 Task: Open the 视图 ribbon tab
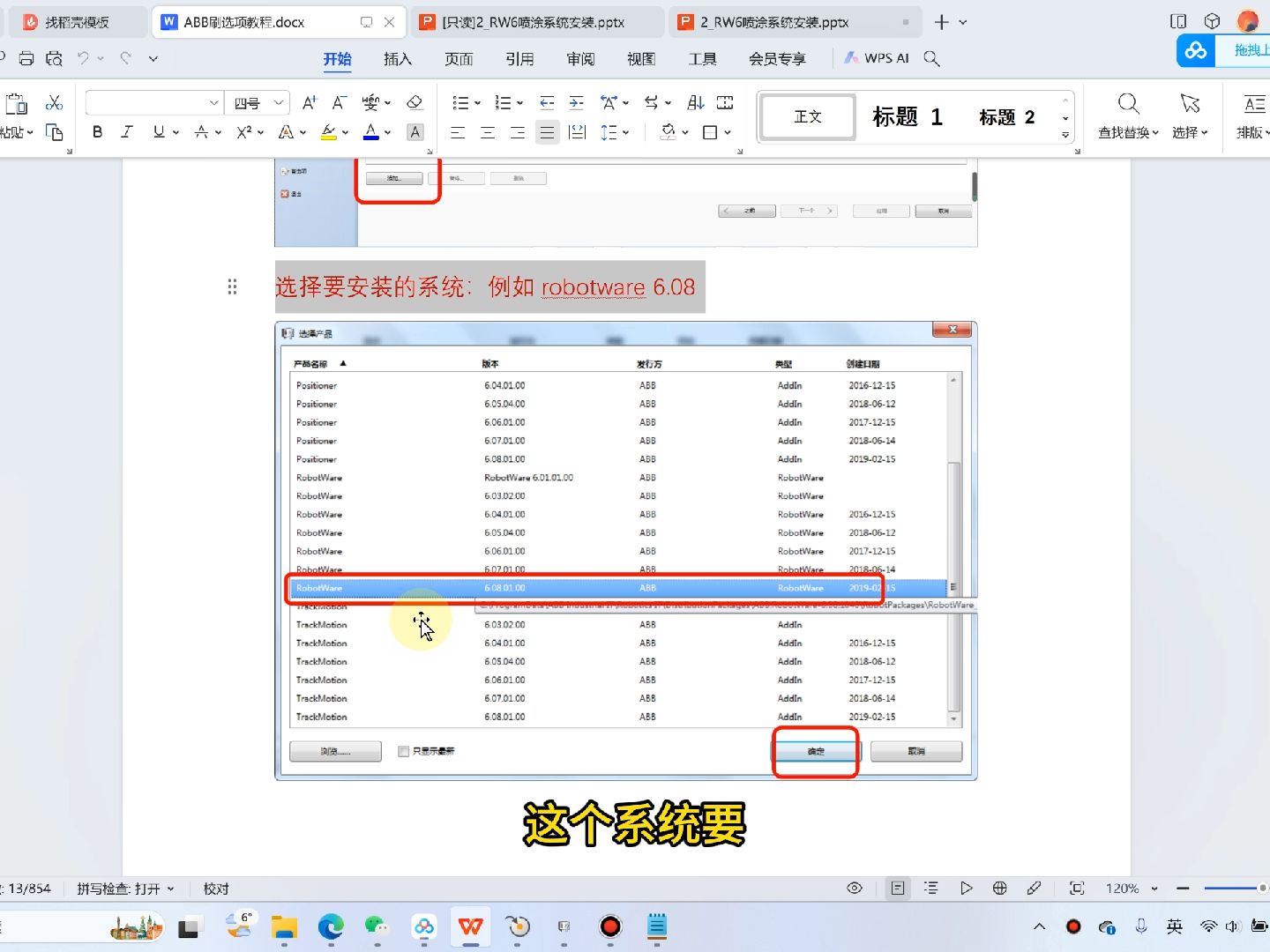point(641,59)
